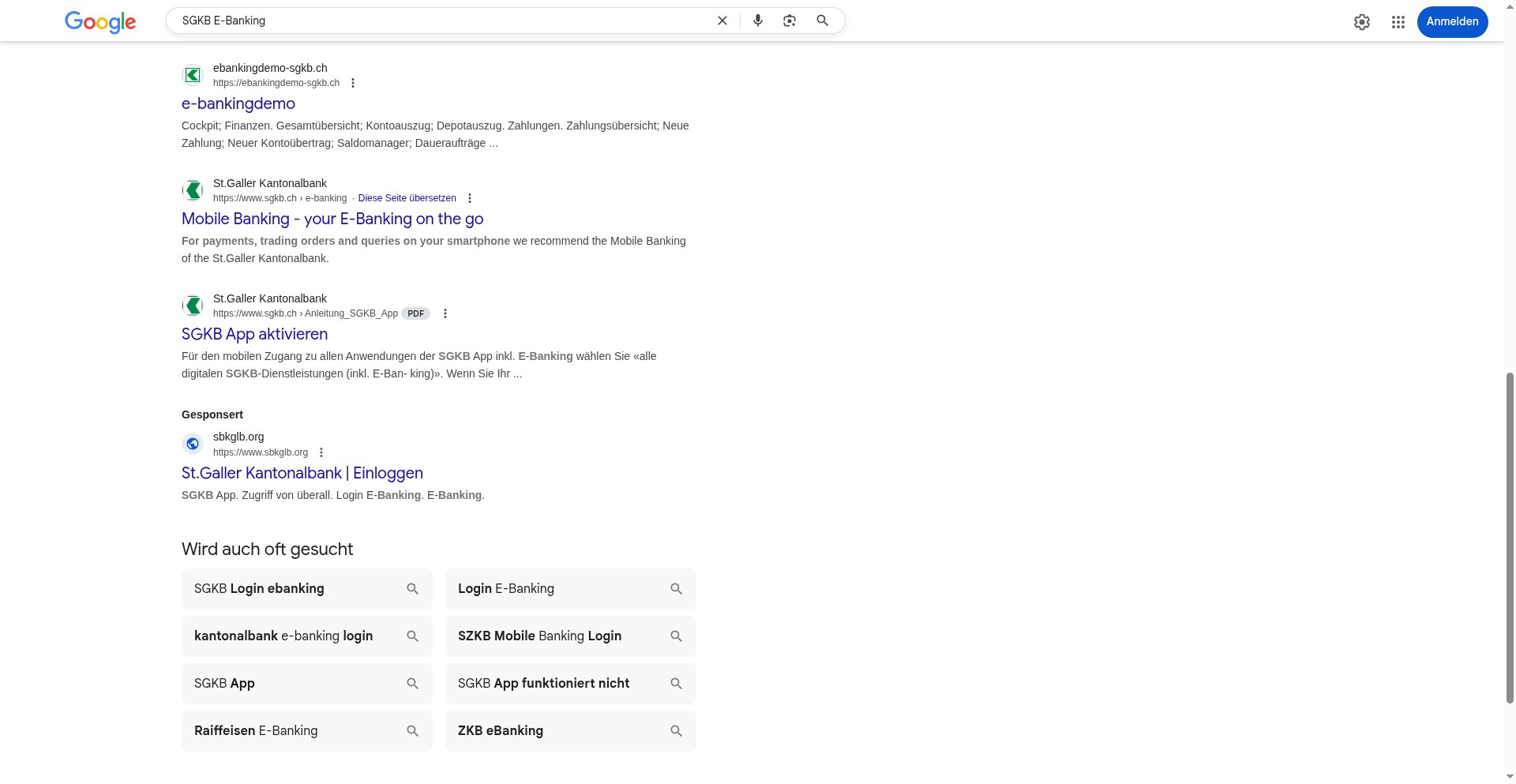Screen dimensions: 1516x784
Task: Search for SGKB App funktioniert nicht suggestion
Action: [x=571, y=684]
